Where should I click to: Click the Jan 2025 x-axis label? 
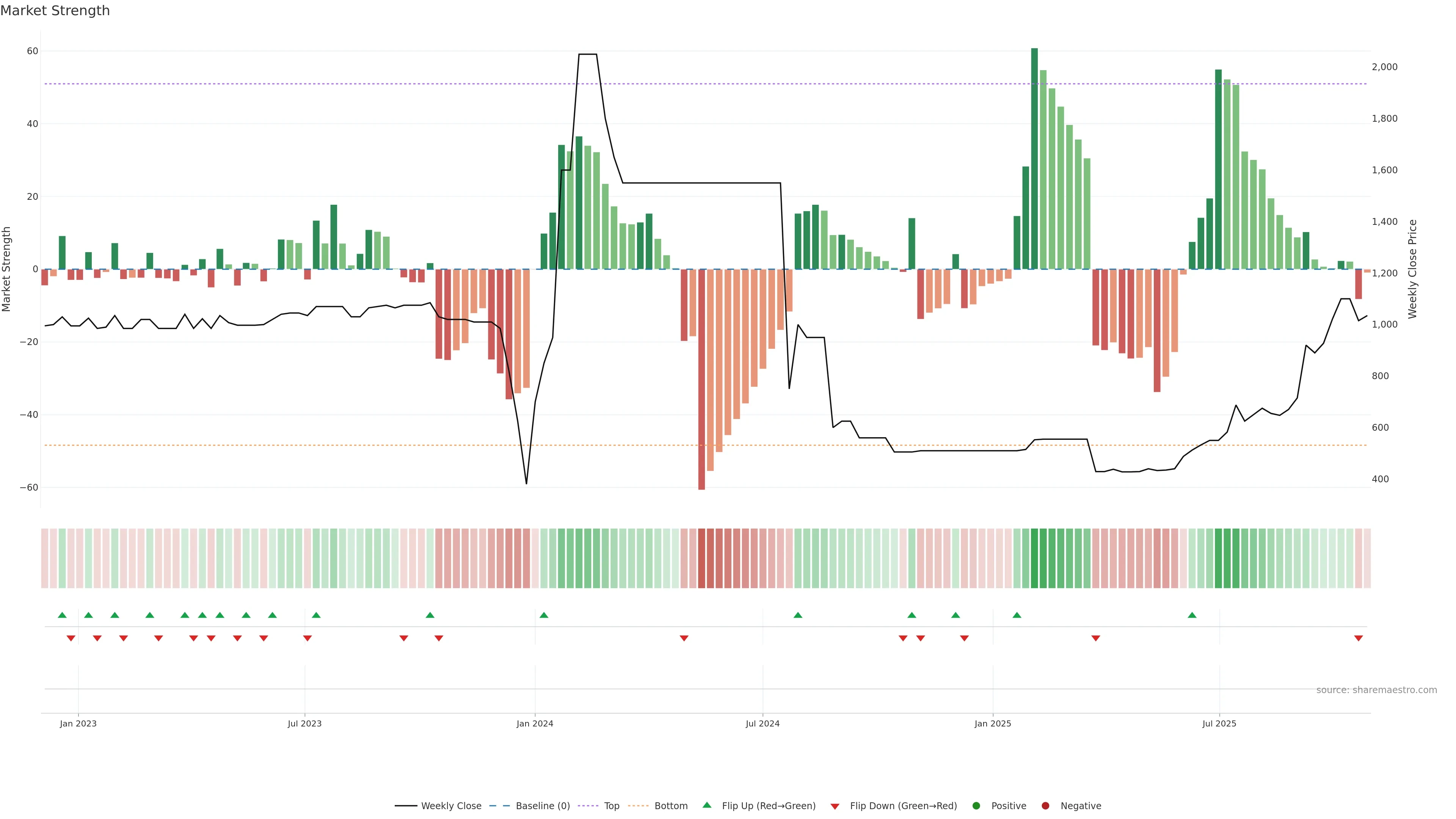tap(993, 723)
